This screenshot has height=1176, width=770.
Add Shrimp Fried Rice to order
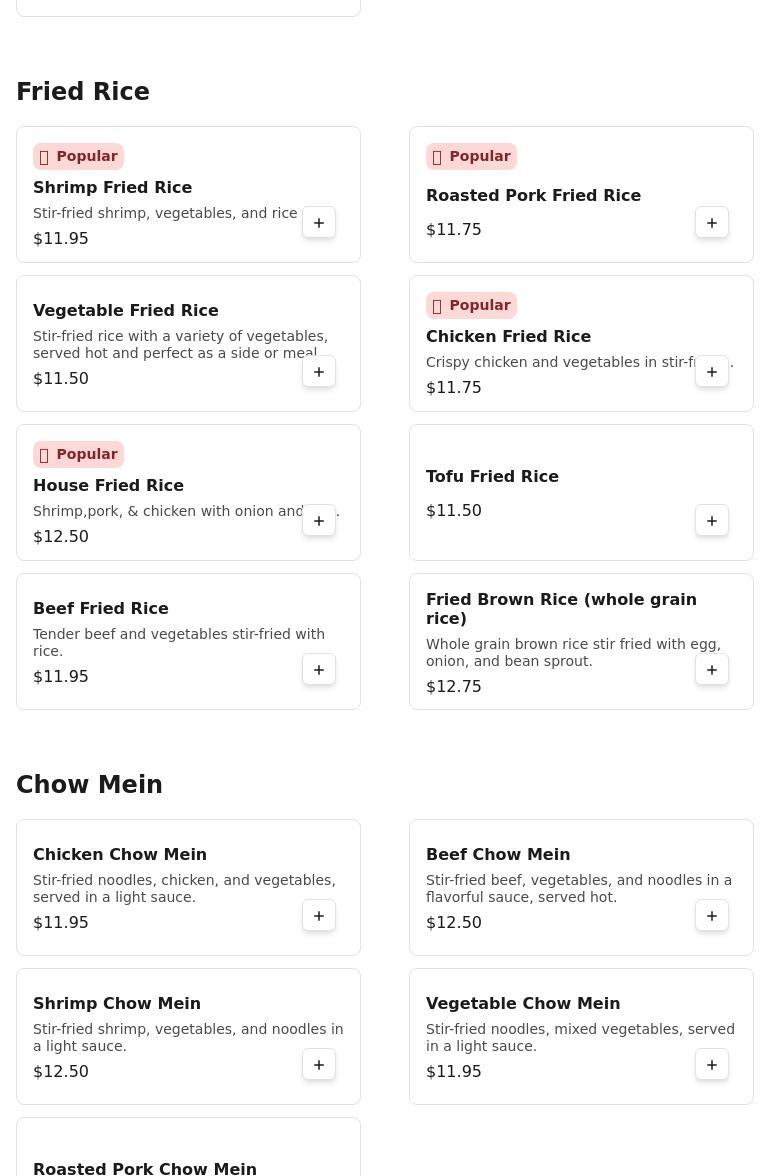coord(319,223)
